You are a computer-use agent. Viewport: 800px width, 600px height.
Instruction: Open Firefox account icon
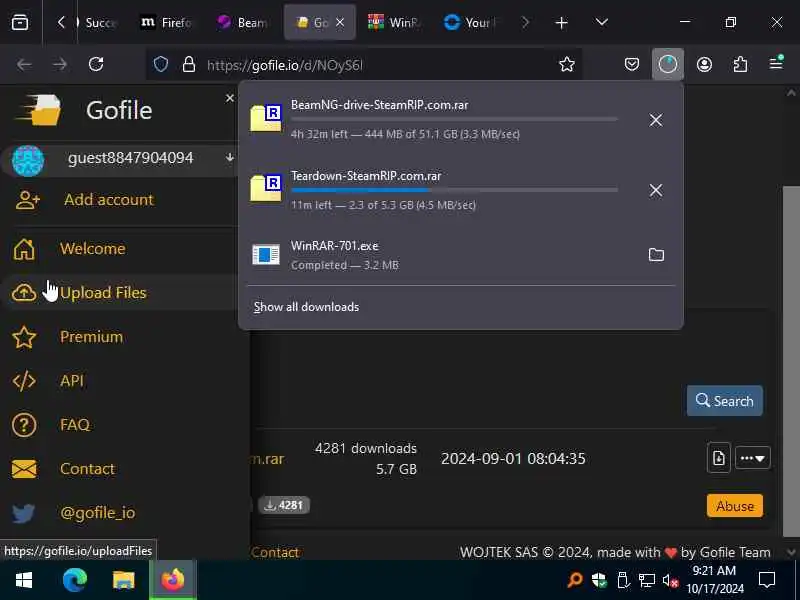[x=704, y=64]
